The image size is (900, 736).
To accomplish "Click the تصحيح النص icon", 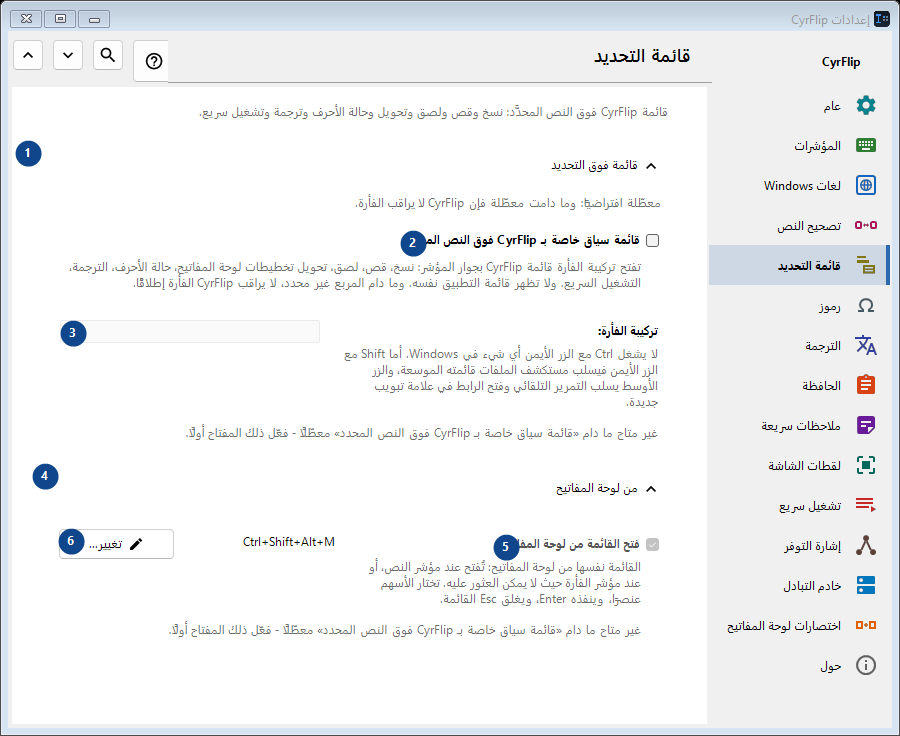I will pos(866,225).
